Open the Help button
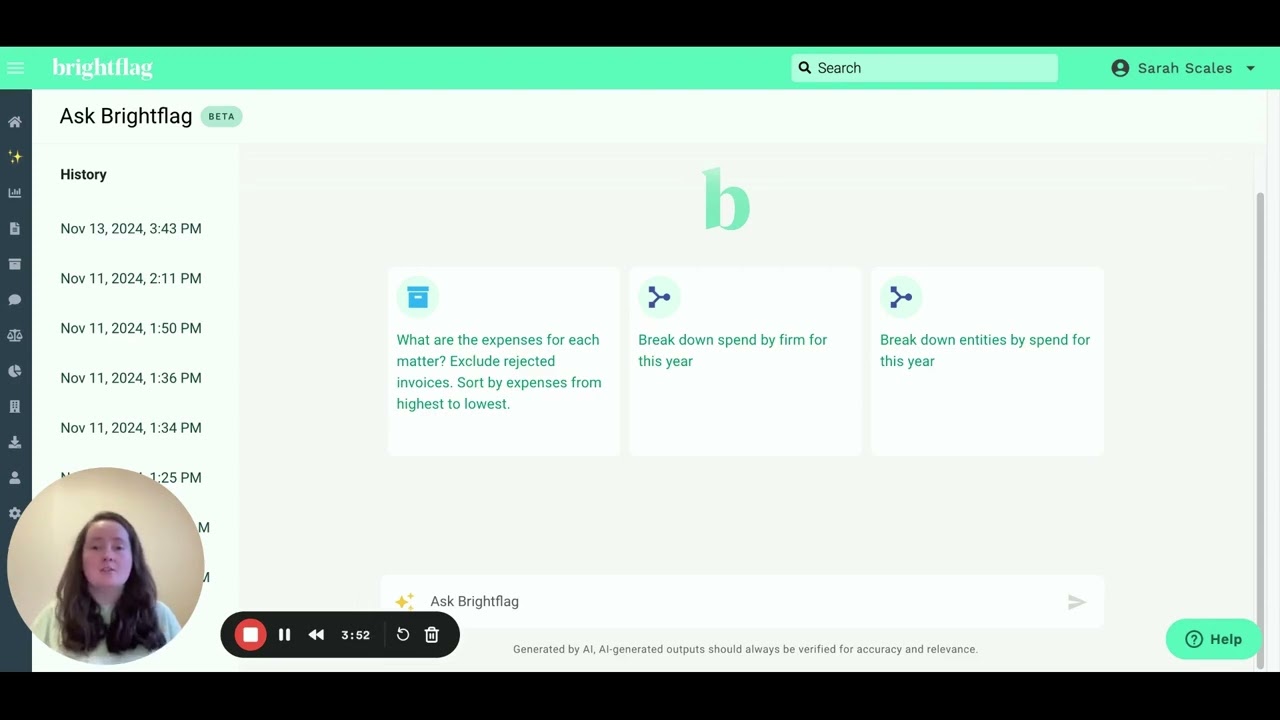This screenshot has width=1280, height=720. coord(1213,639)
